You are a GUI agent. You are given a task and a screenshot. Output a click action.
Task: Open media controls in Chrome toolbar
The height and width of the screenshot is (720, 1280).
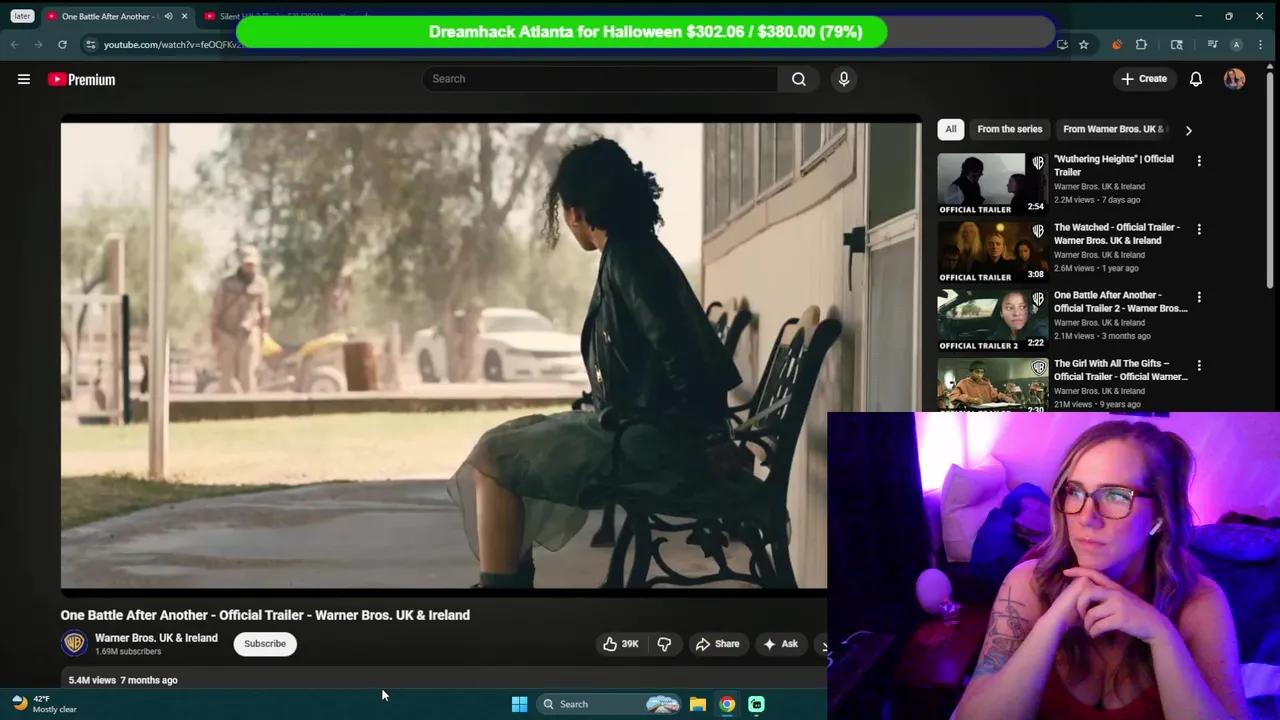(x=1212, y=44)
